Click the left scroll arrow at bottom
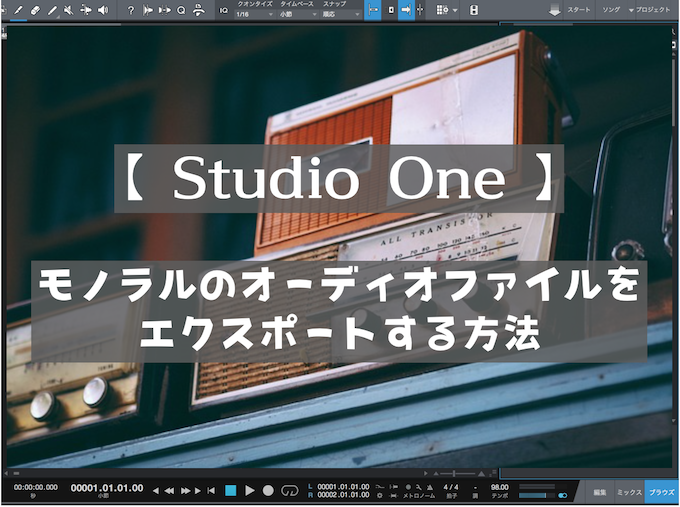 tap(6, 473)
